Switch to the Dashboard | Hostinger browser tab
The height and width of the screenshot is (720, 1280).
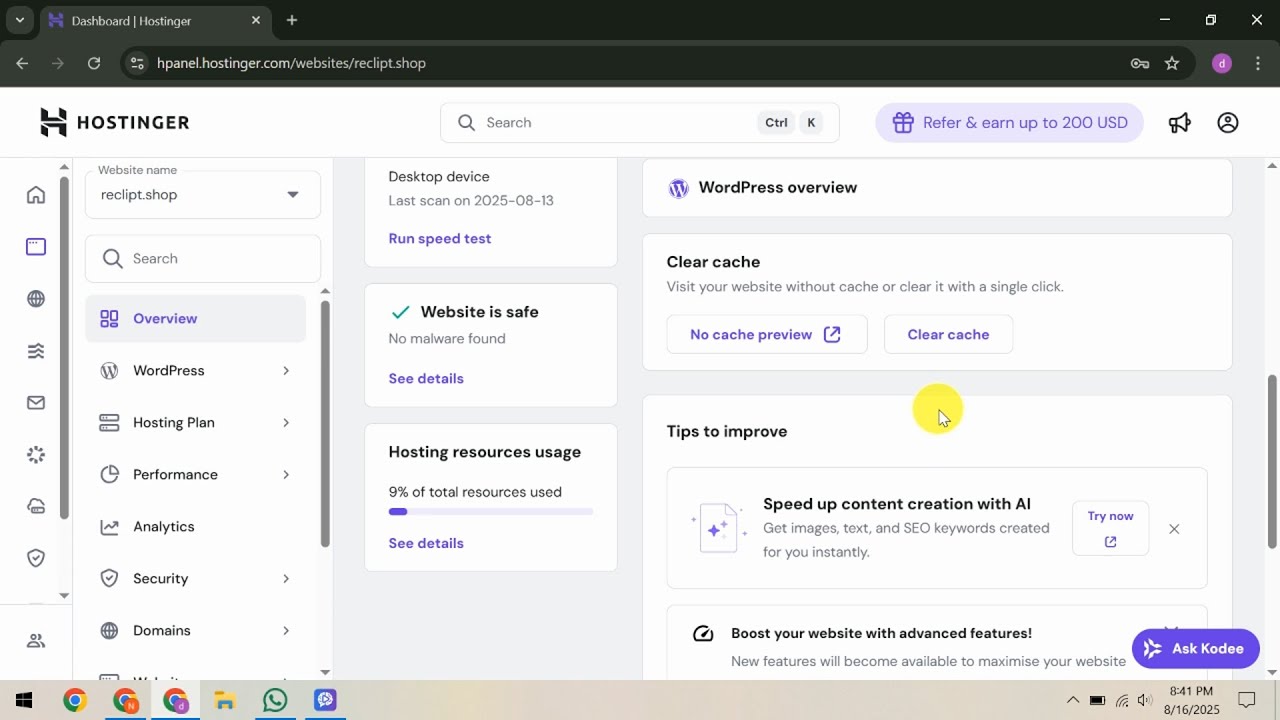point(155,21)
